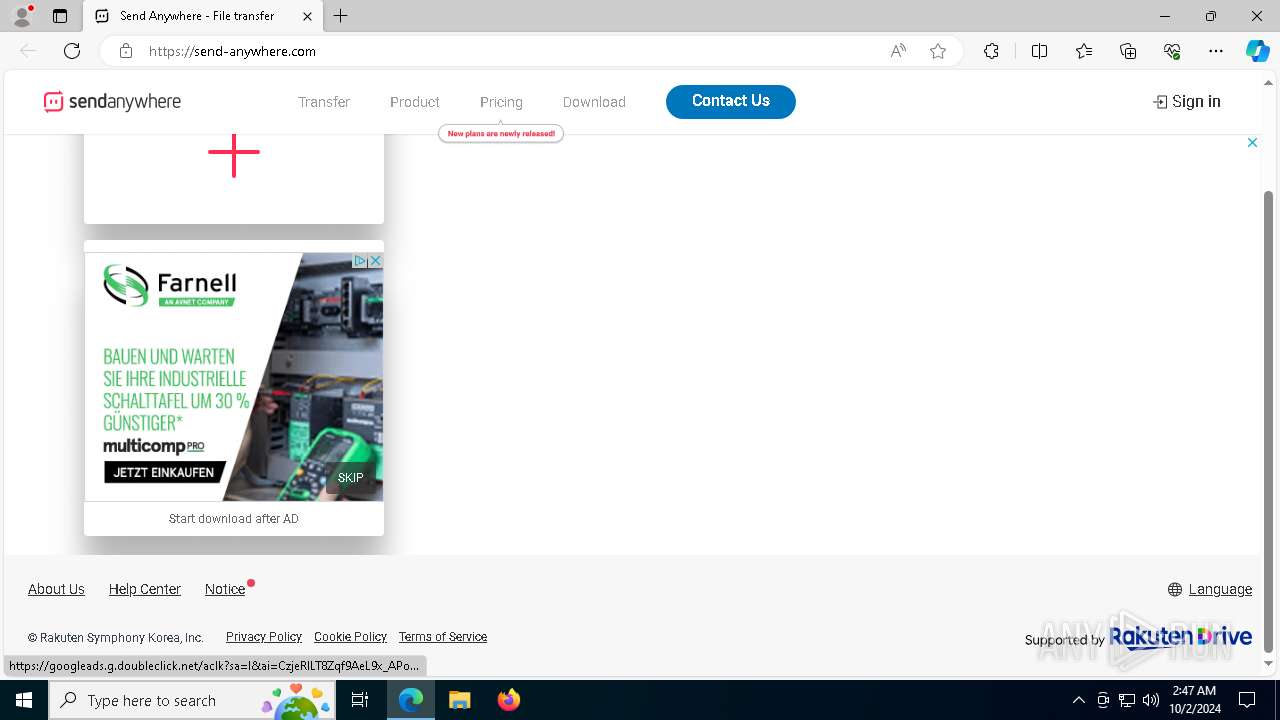The height and width of the screenshot is (720, 1280).
Task: Open the Windows Start menu
Action: 24,700
